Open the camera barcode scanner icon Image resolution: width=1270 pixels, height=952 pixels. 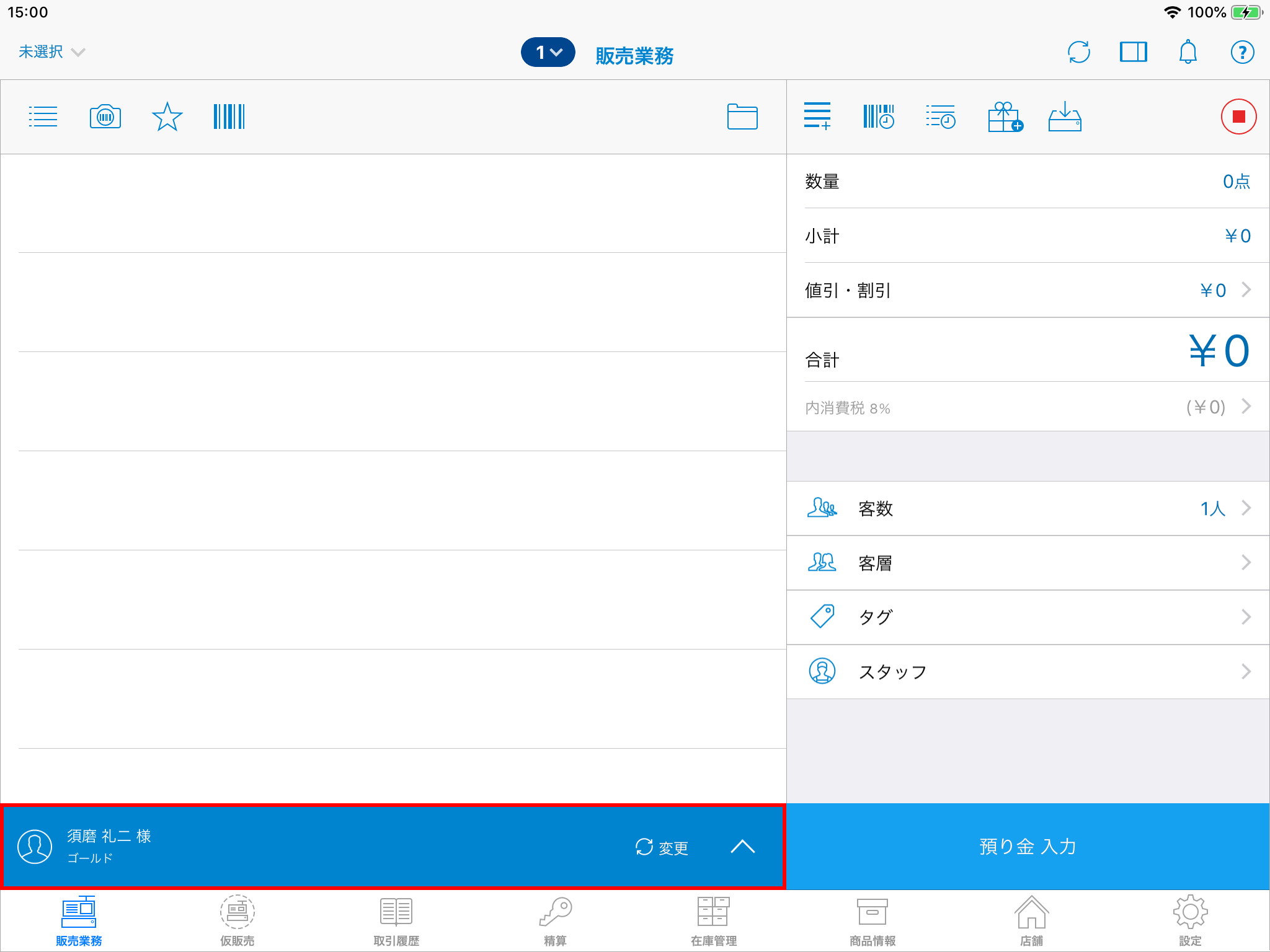point(105,117)
